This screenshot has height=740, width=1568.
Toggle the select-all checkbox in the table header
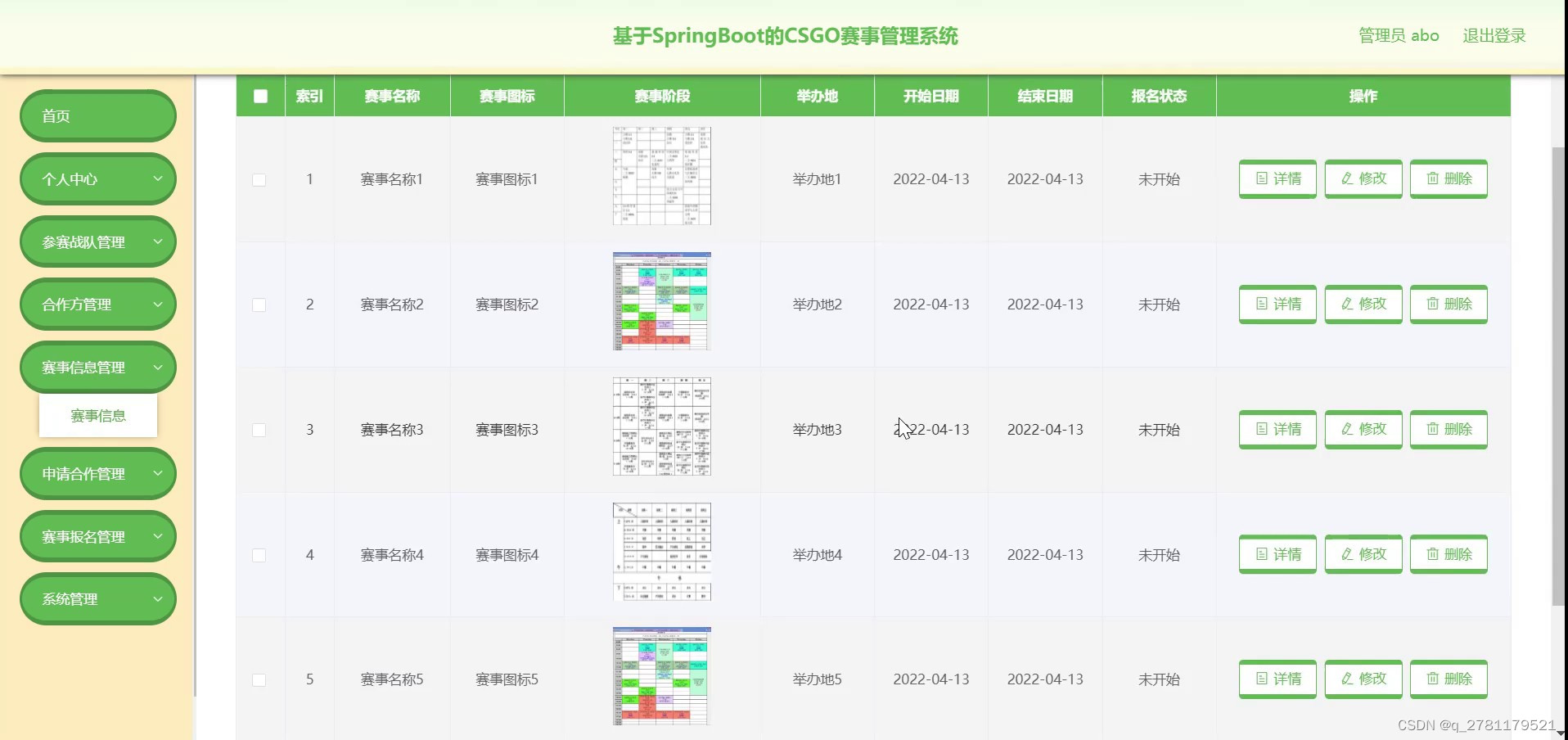[x=260, y=96]
